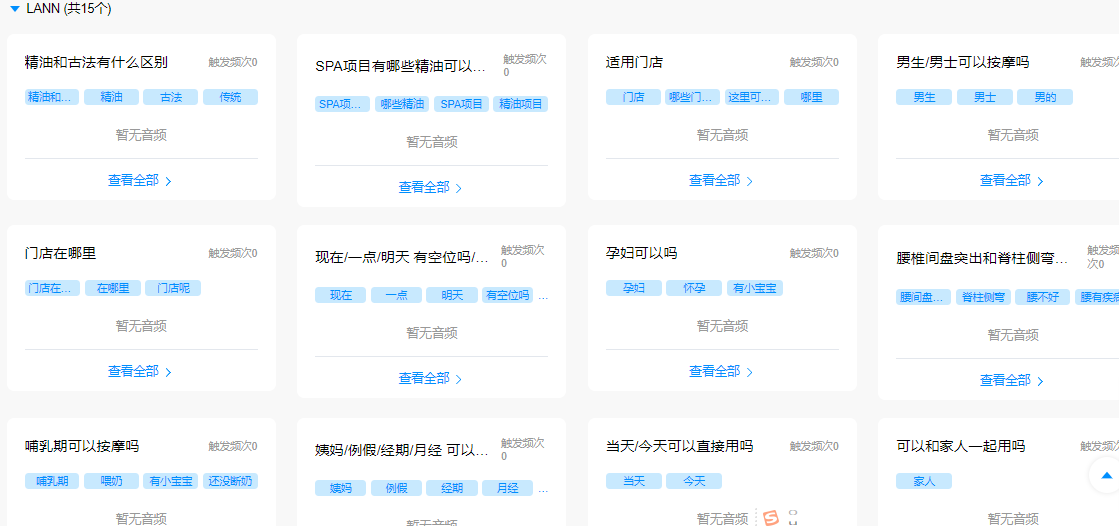Select the 古法 keyword tag
This screenshot has width=1119, height=526.
tap(170, 98)
